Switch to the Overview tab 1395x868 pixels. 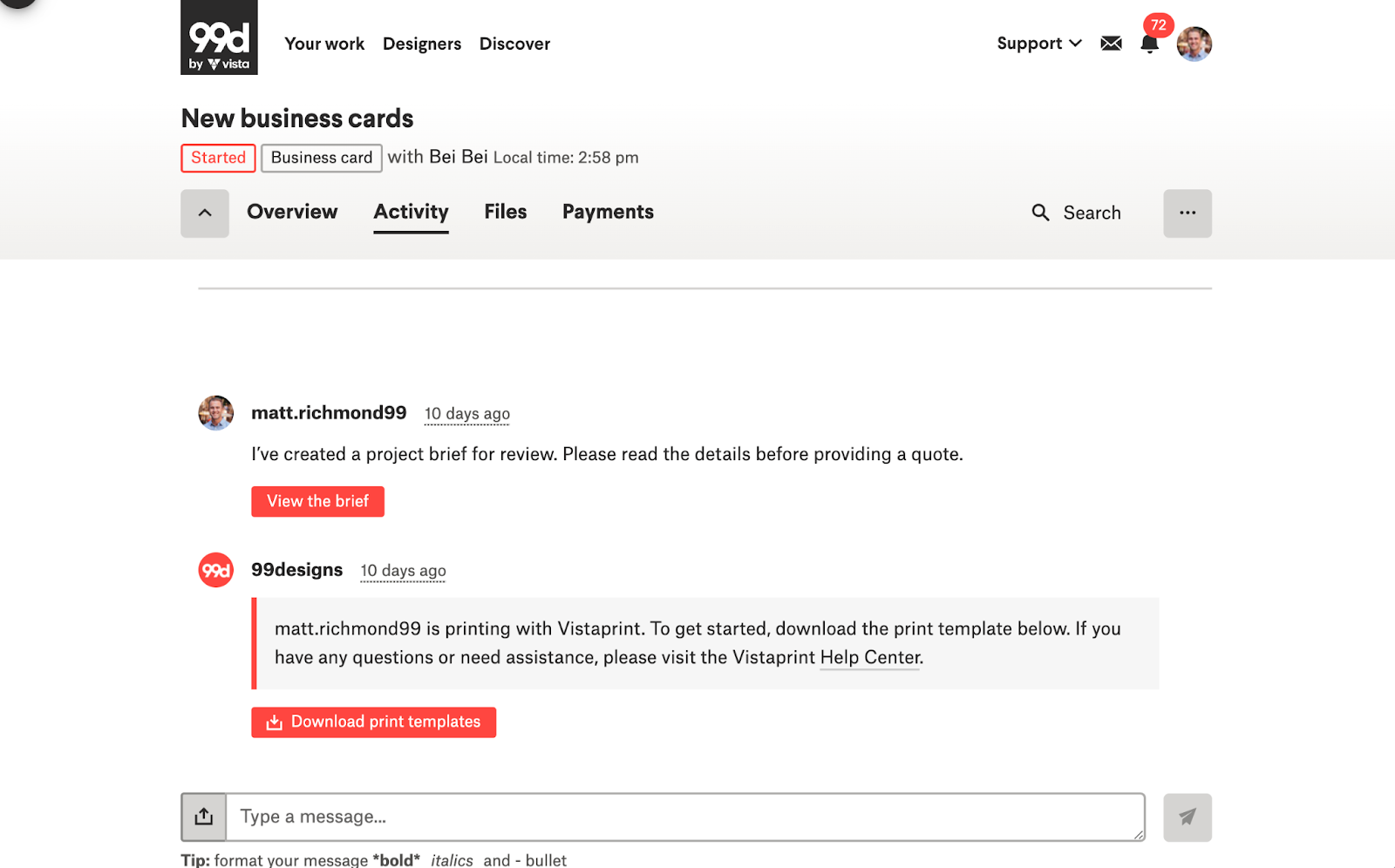tap(292, 212)
